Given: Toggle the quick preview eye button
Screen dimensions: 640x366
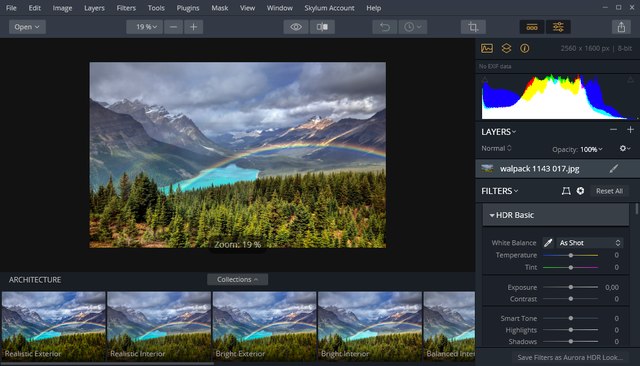Looking at the screenshot, I should (x=296, y=27).
